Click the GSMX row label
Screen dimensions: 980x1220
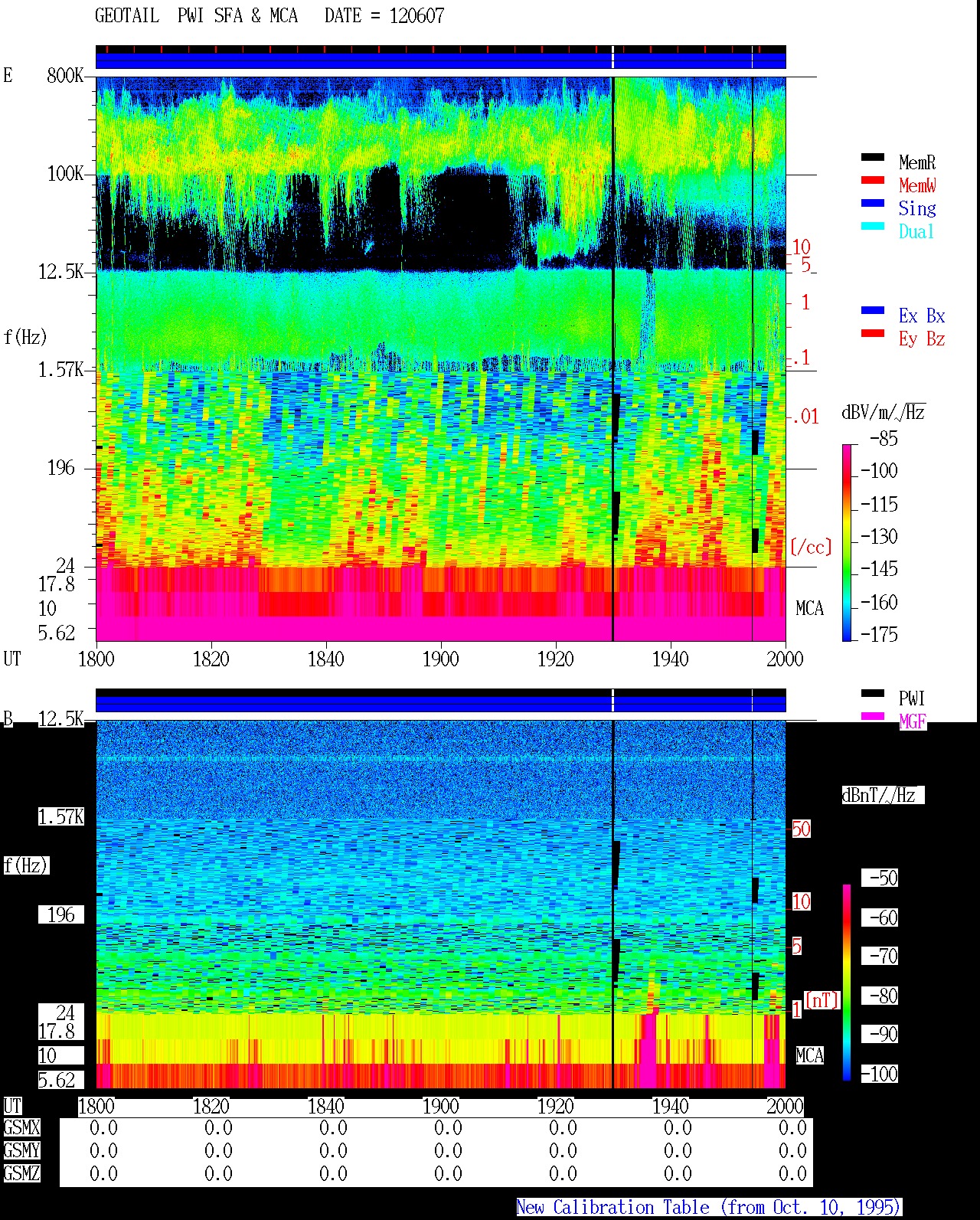21,1128
